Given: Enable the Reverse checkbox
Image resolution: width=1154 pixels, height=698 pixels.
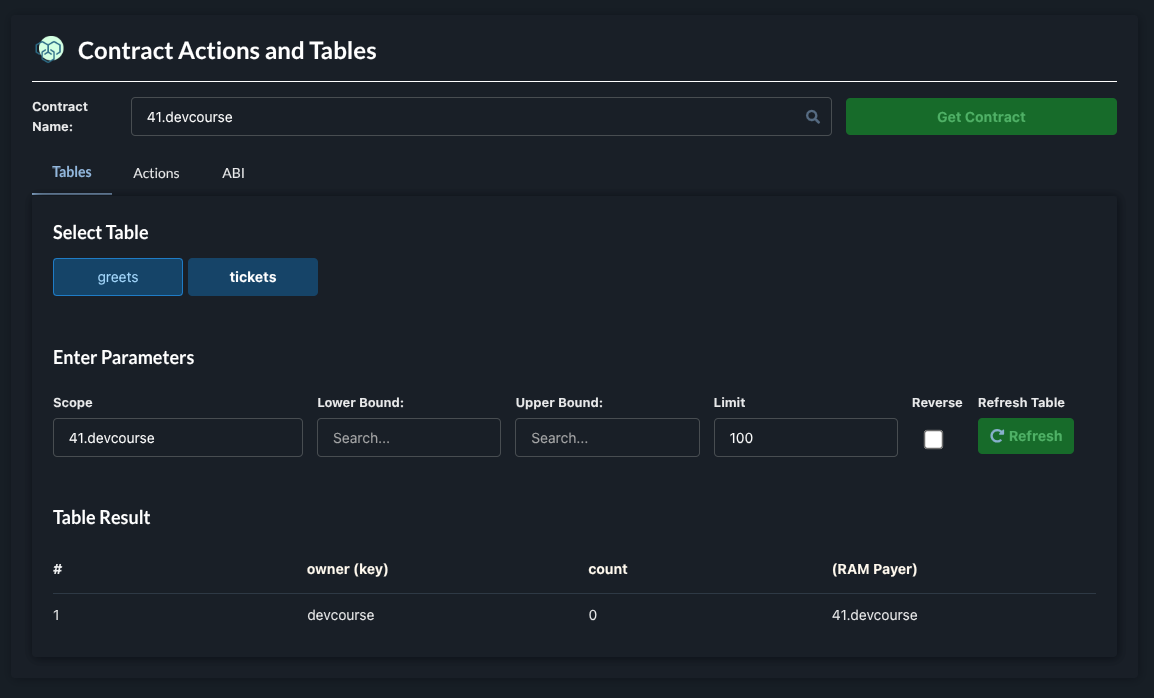Looking at the screenshot, I should click(x=933, y=439).
